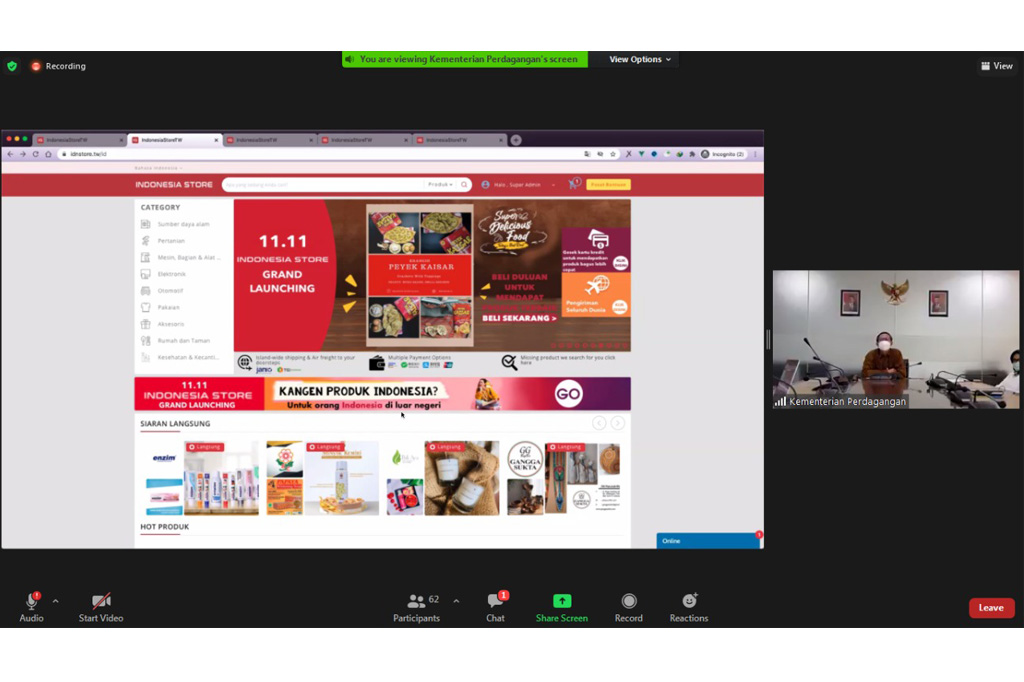Viewport: 1024px width, 682px height.
Task: Click the Pertanian category icon
Action: [x=146, y=241]
